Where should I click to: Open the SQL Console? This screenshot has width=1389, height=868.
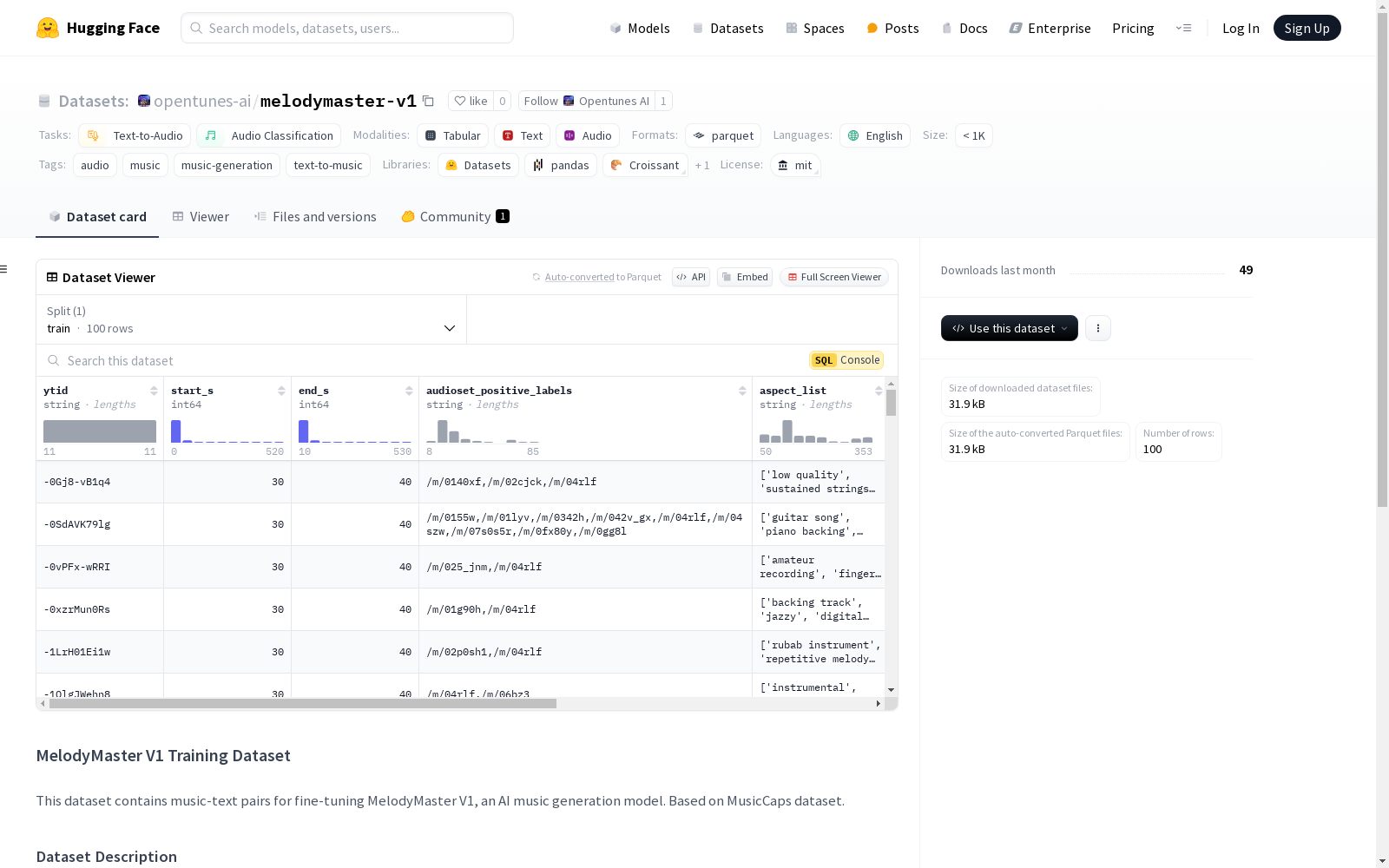coord(846,360)
